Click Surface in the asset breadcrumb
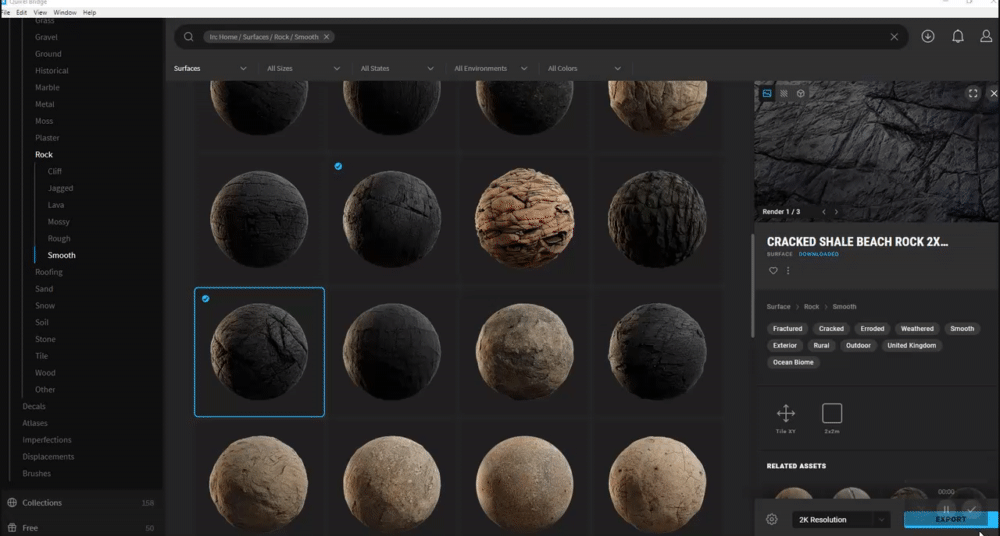 coord(778,307)
